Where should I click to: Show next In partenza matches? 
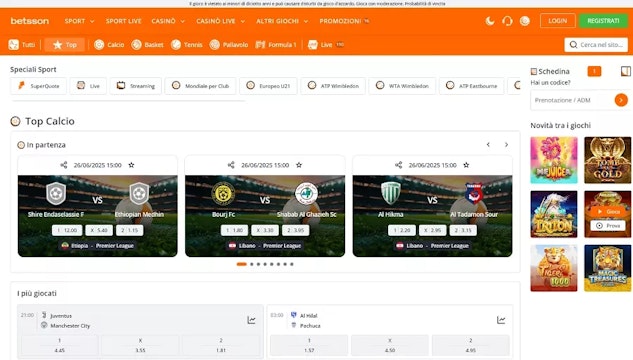(506, 144)
